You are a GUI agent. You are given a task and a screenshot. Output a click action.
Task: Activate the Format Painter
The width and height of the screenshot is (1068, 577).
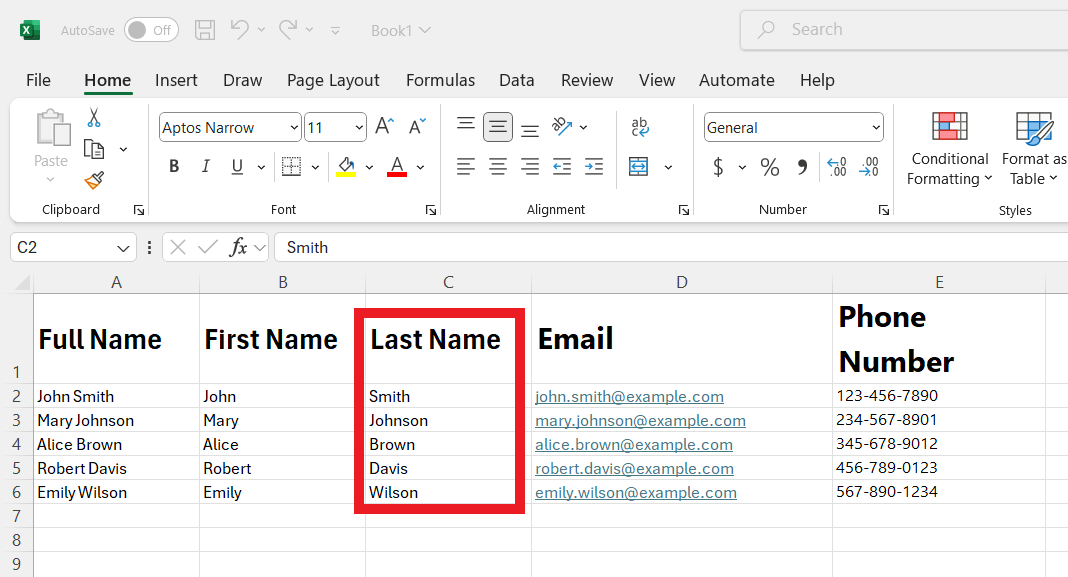pos(94,181)
